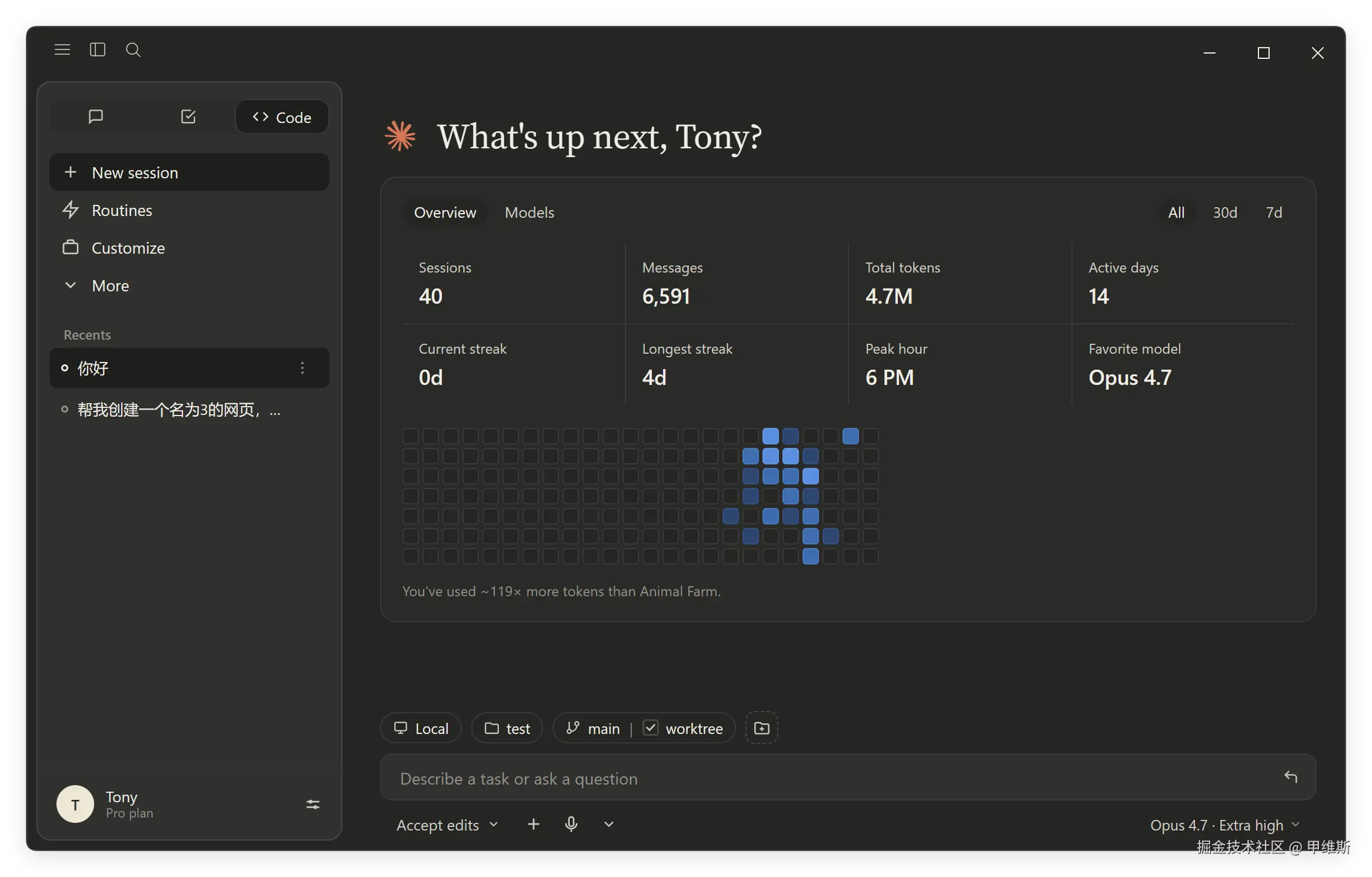Click the Describe a task input field
The image size is (1372, 877).
point(848,778)
